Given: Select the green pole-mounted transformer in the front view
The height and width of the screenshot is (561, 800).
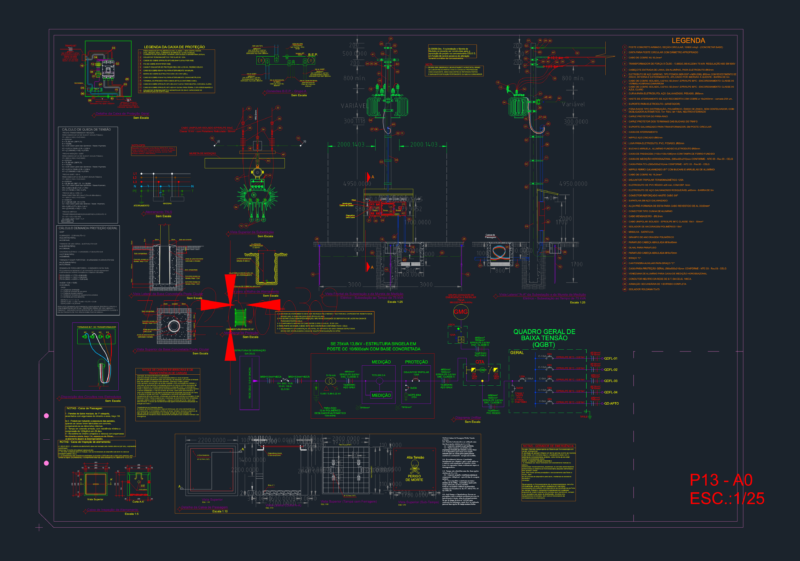Looking at the screenshot, I should click(x=387, y=103).
